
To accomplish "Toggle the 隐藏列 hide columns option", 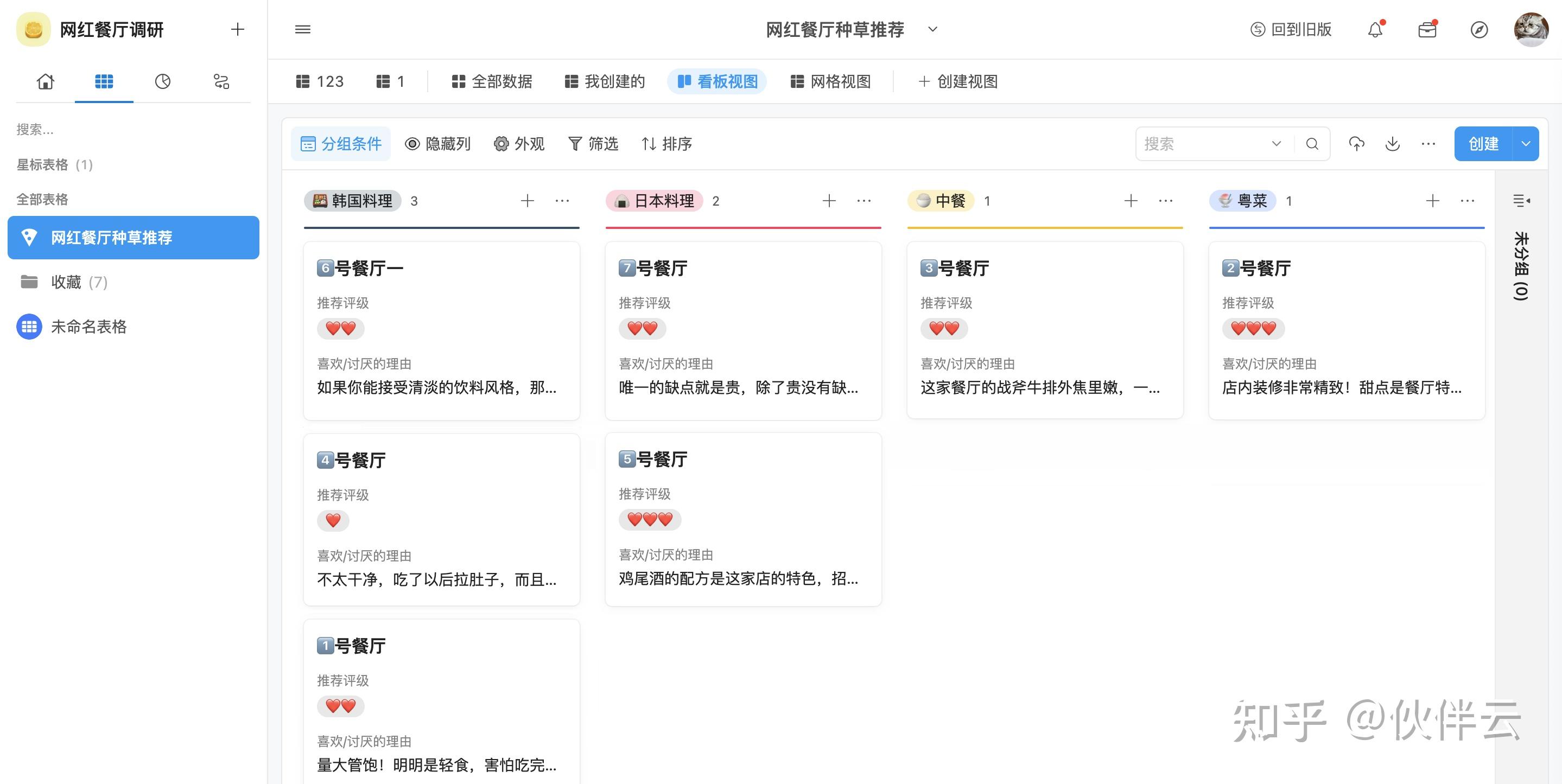I will [438, 144].
